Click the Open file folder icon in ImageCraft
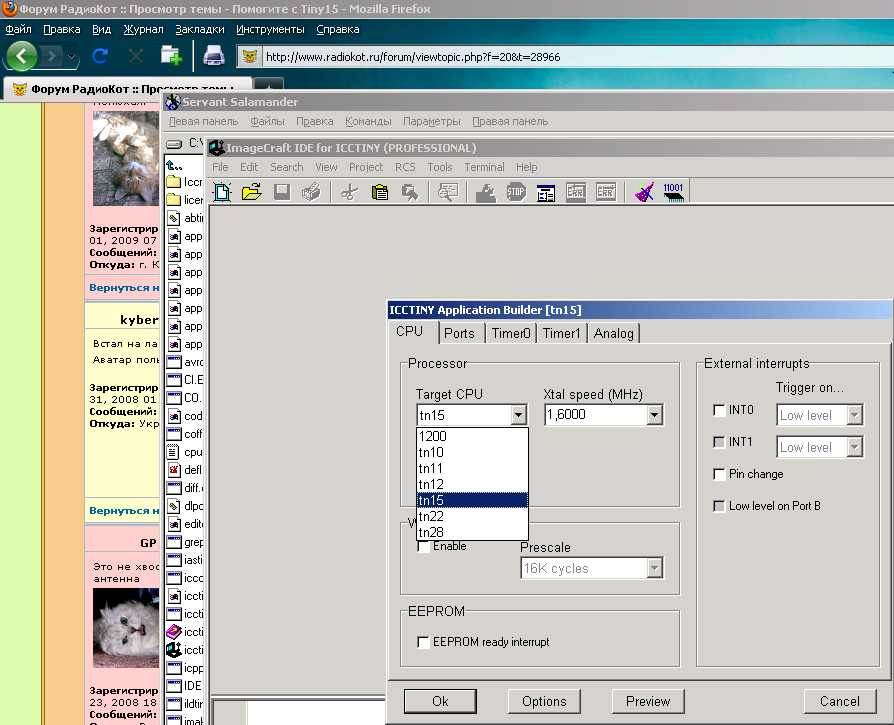The width and height of the screenshot is (894, 725). tap(251, 192)
